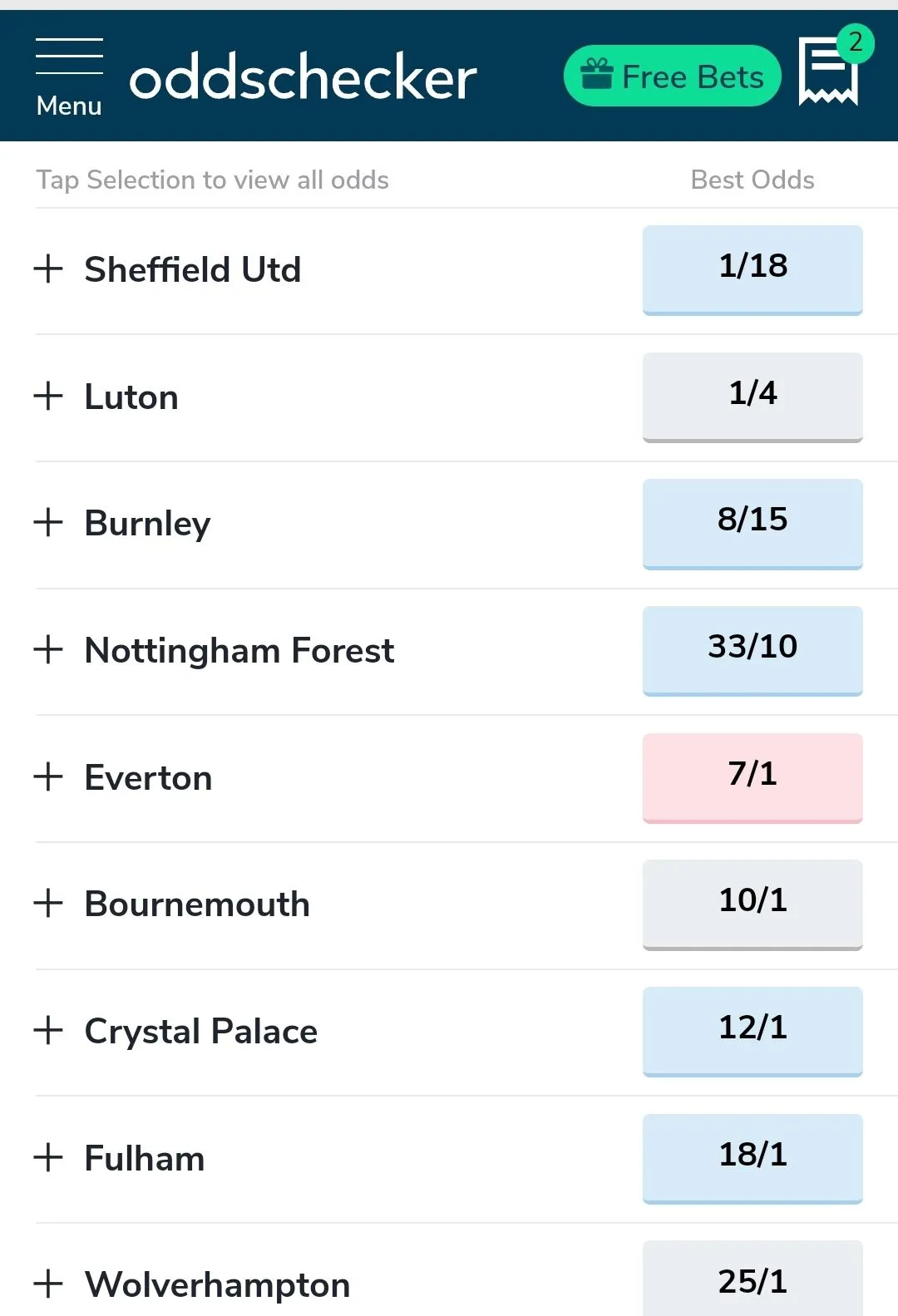898x1316 pixels.
Task: Click the oddschecker logo
Action: [303, 77]
